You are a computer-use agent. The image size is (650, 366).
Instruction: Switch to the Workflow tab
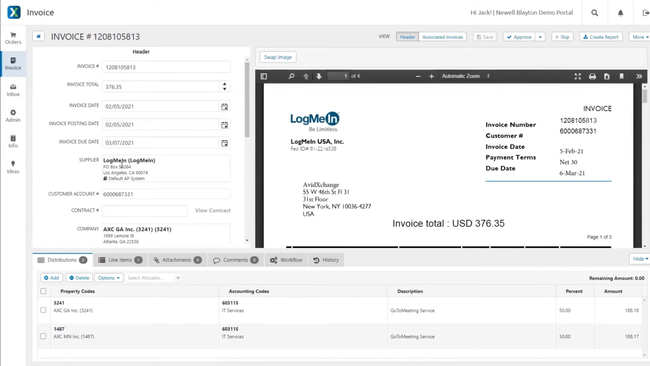tap(286, 260)
